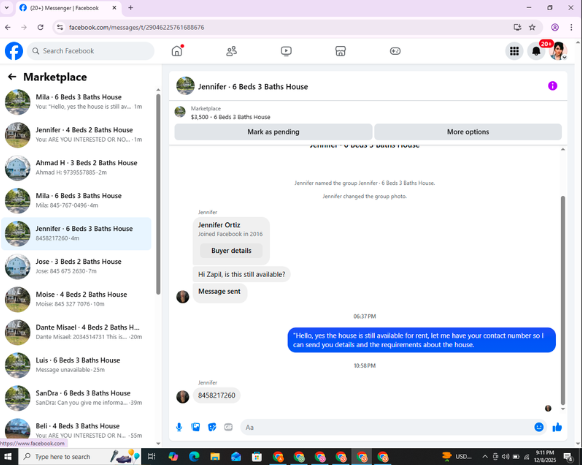The image size is (582, 465).
Task: Click 'Hi Zapil, is this still available?' message
Action: (242, 274)
